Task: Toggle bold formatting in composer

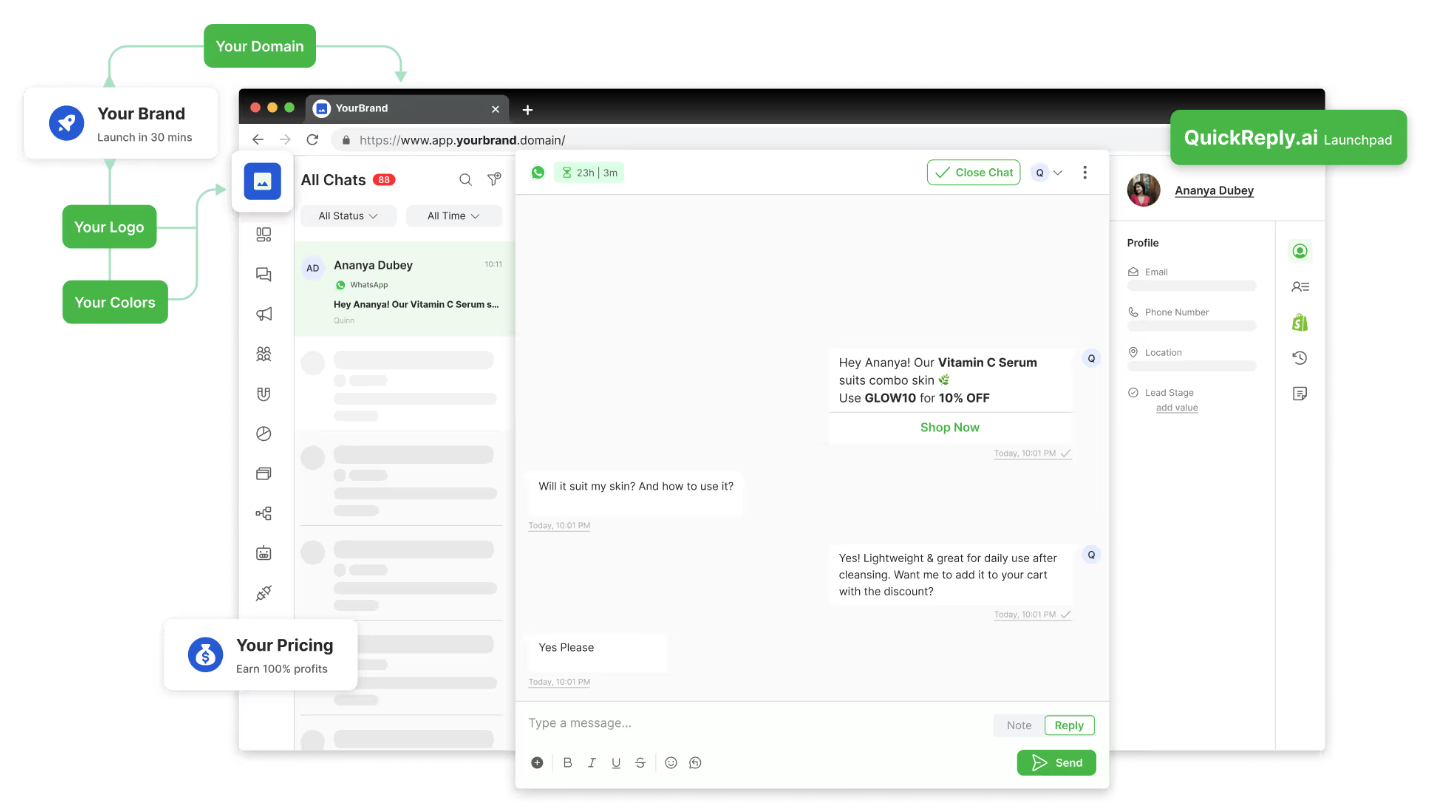Action: (568, 763)
